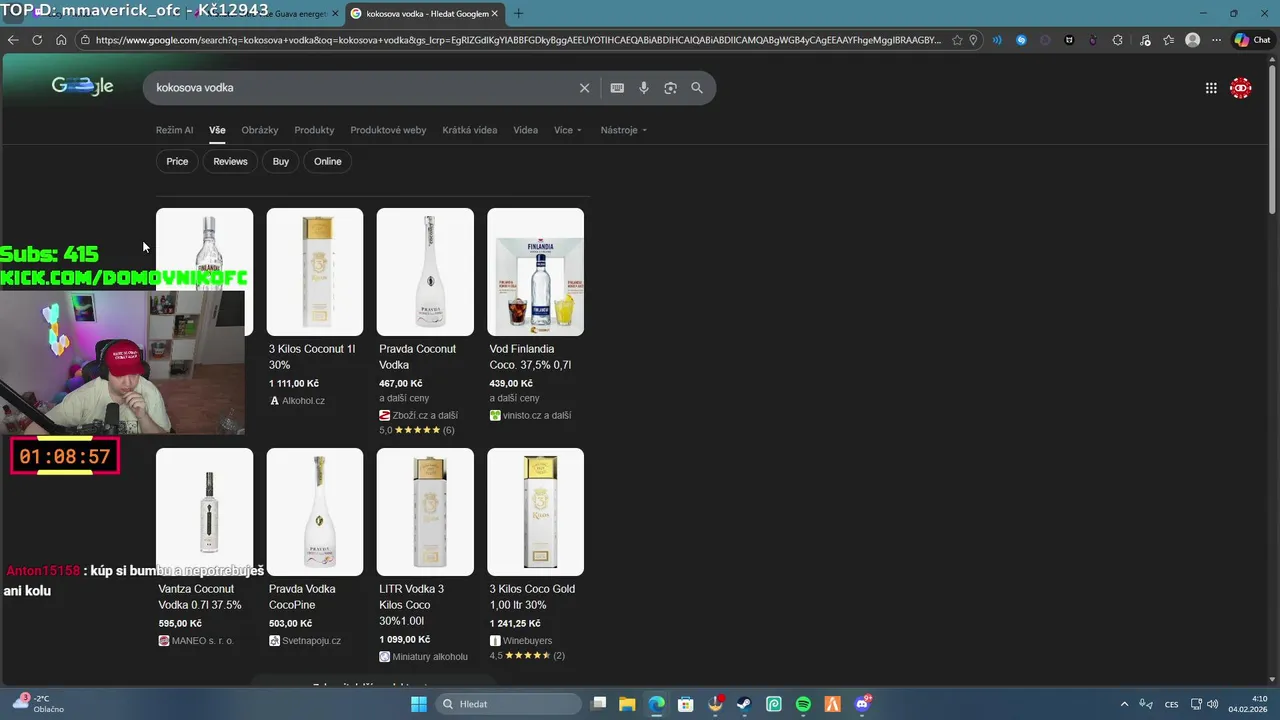Switch to the Krátká videa tab
The width and height of the screenshot is (1280, 720).
click(469, 130)
